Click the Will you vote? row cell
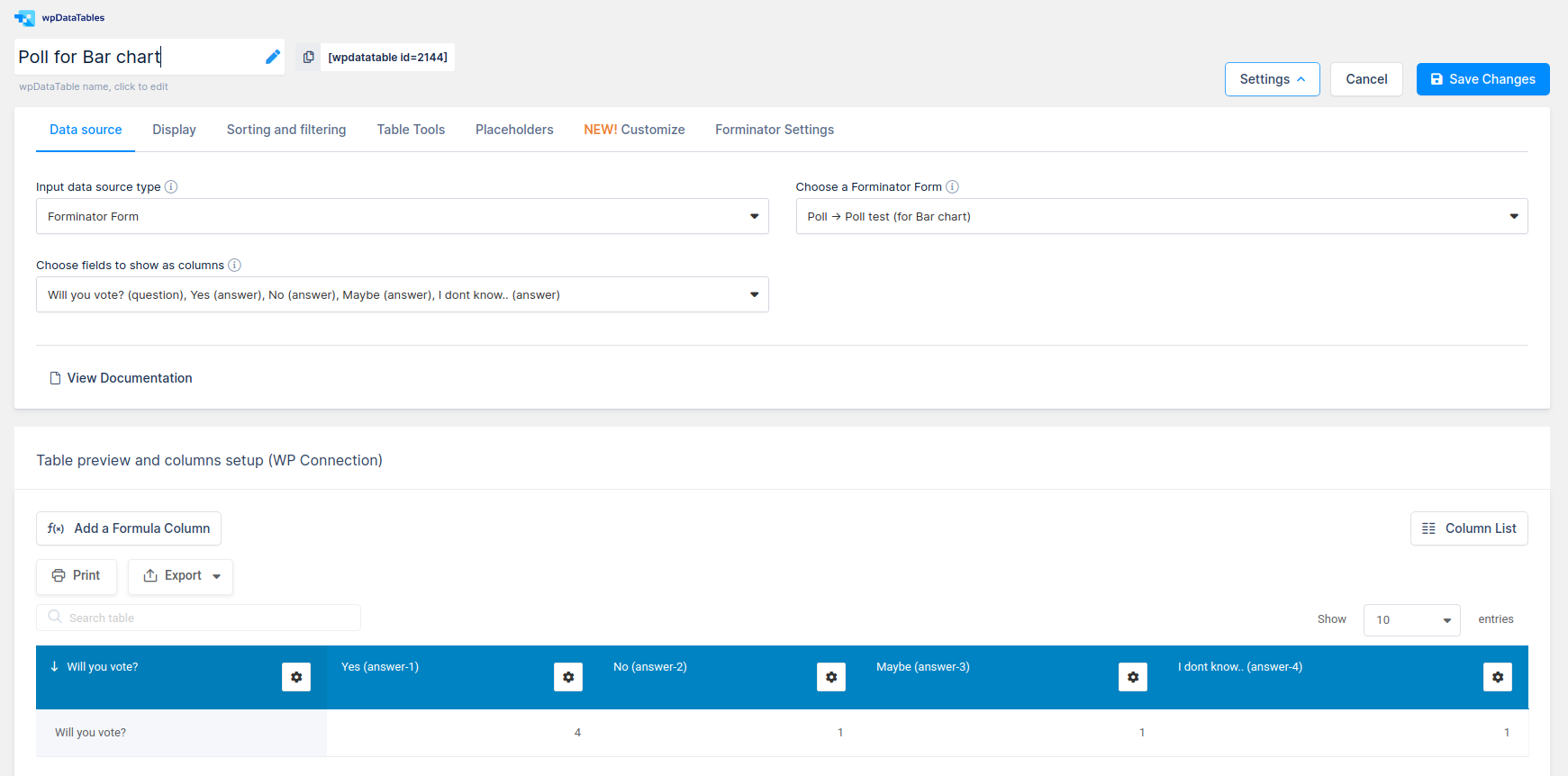Viewport: 1568px width, 776px height. pos(181,733)
